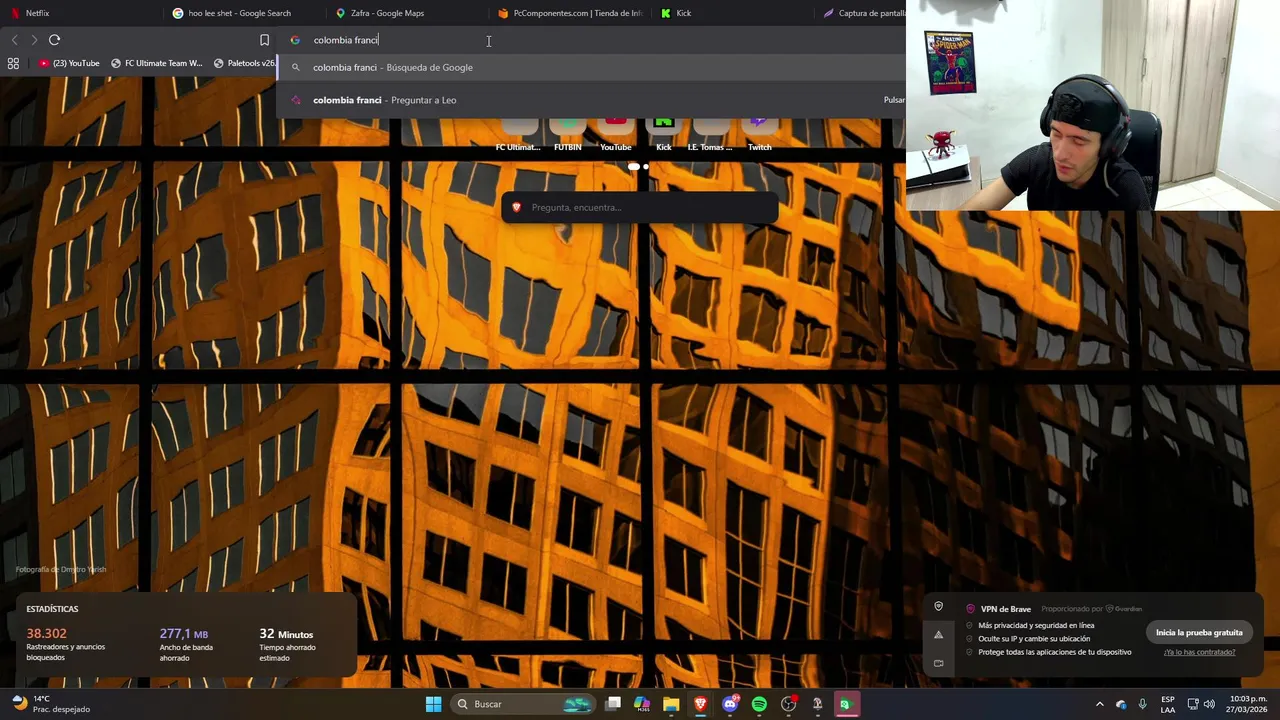Screen dimensions: 1280x720
Task: Switch to the Netflix tab
Action: 80,13
